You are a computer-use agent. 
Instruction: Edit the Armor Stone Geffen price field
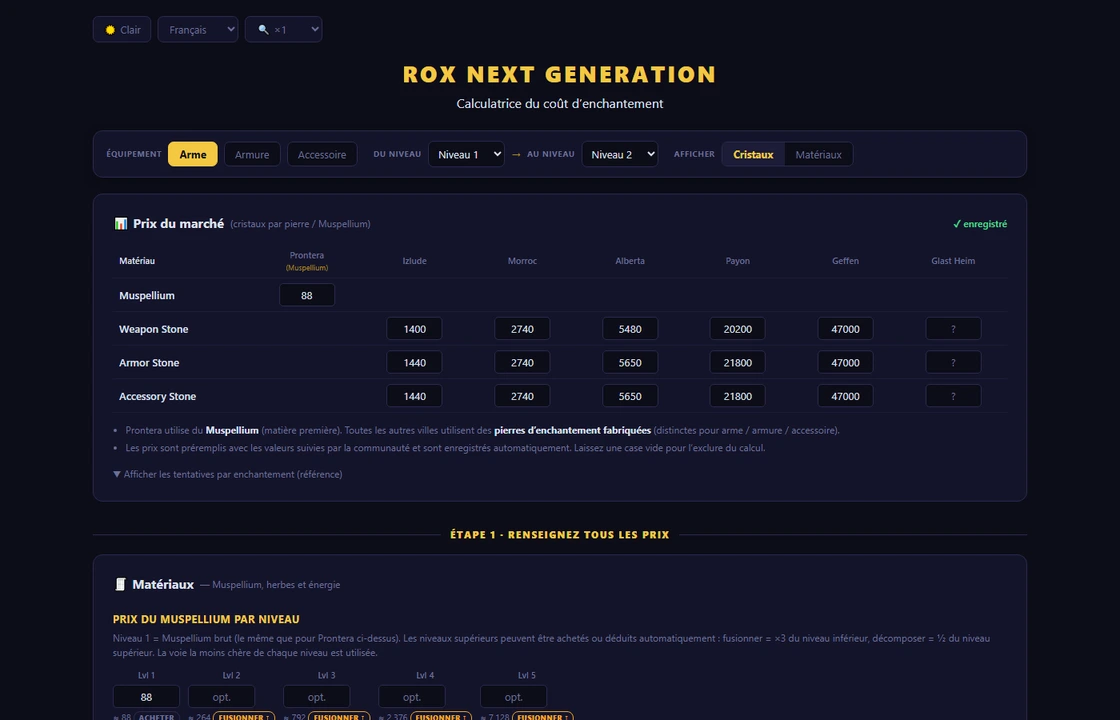click(845, 362)
